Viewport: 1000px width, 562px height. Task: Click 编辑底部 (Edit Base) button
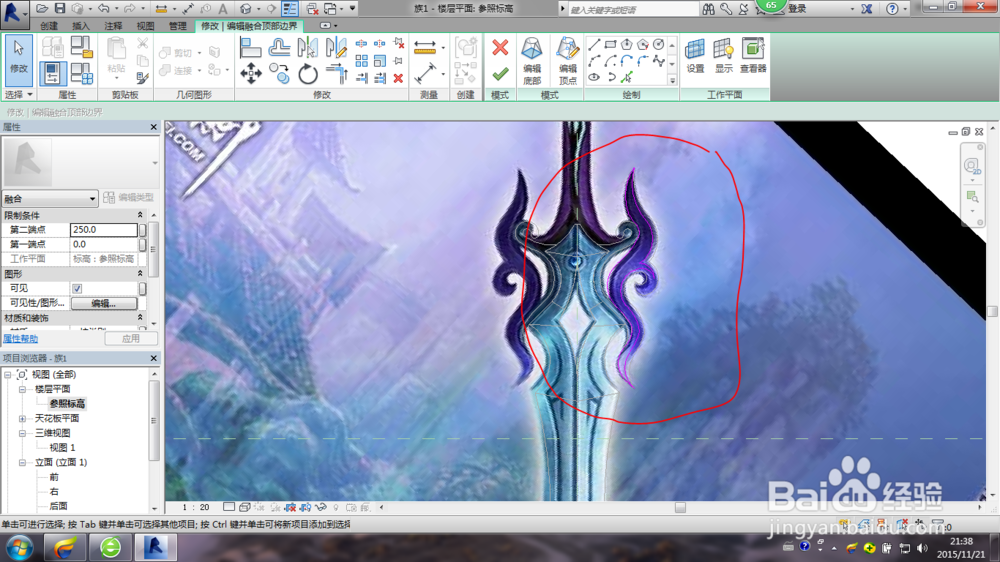click(532, 61)
